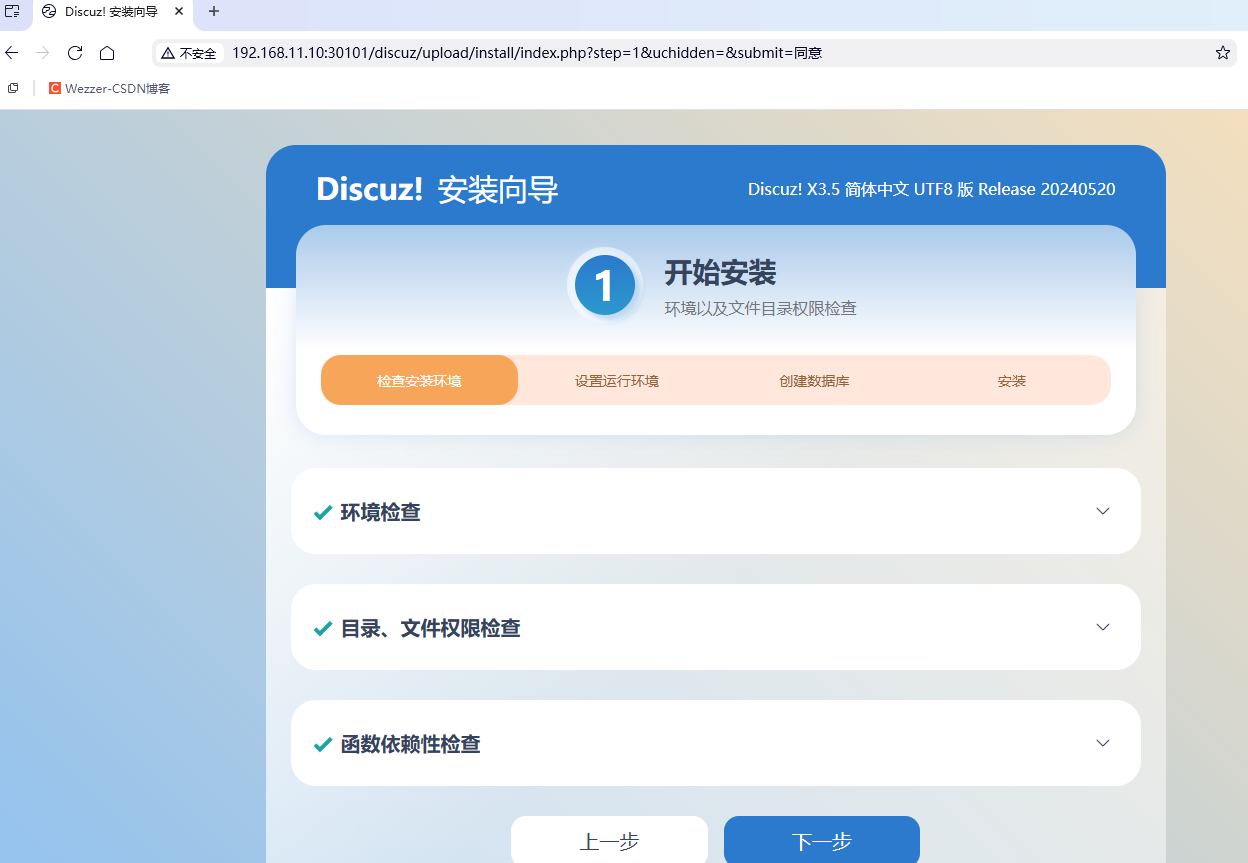This screenshot has width=1248, height=863.
Task: Expand the 函数依赖性检查 section chevron
Action: click(1103, 743)
